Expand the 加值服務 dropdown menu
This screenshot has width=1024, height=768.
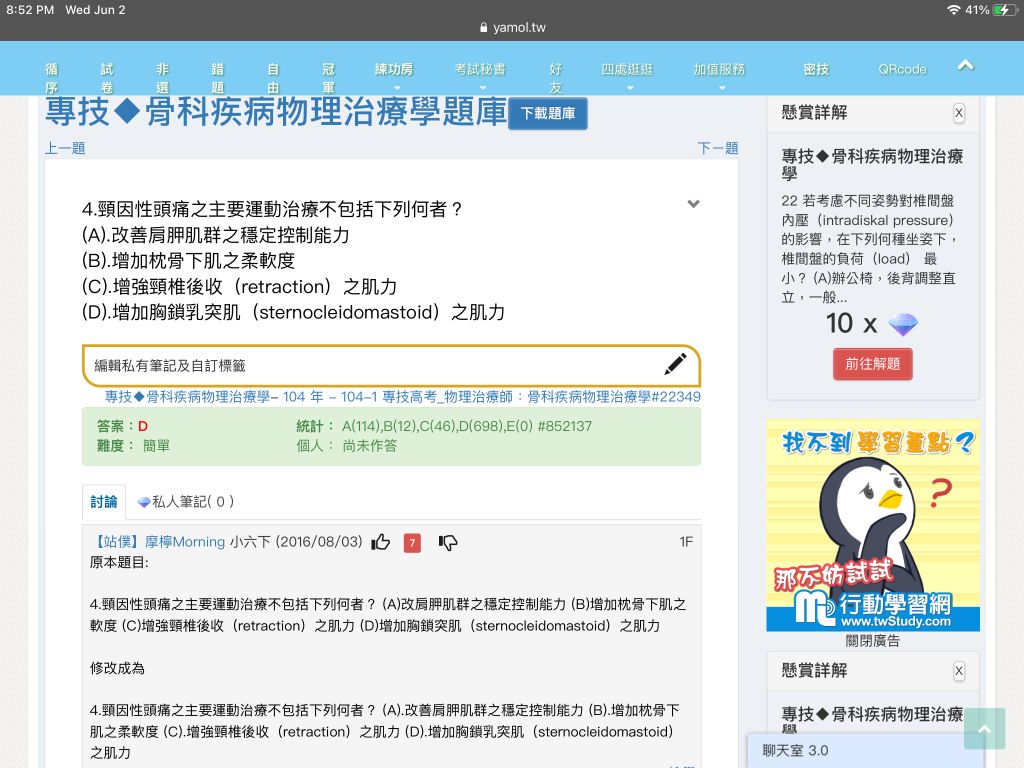click(719, 75)
